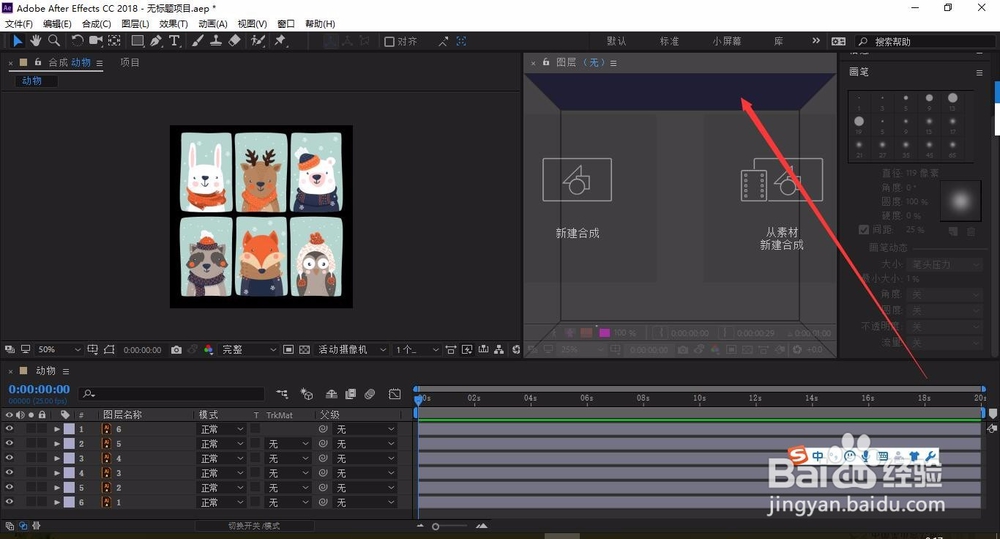Enable frame blending icon in timeline
The image size is (1000, 539).
350,394
